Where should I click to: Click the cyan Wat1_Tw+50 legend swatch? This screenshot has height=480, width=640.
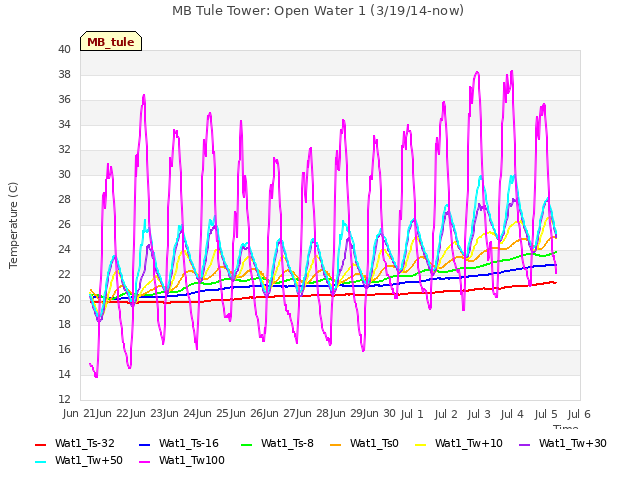(40, 462)
